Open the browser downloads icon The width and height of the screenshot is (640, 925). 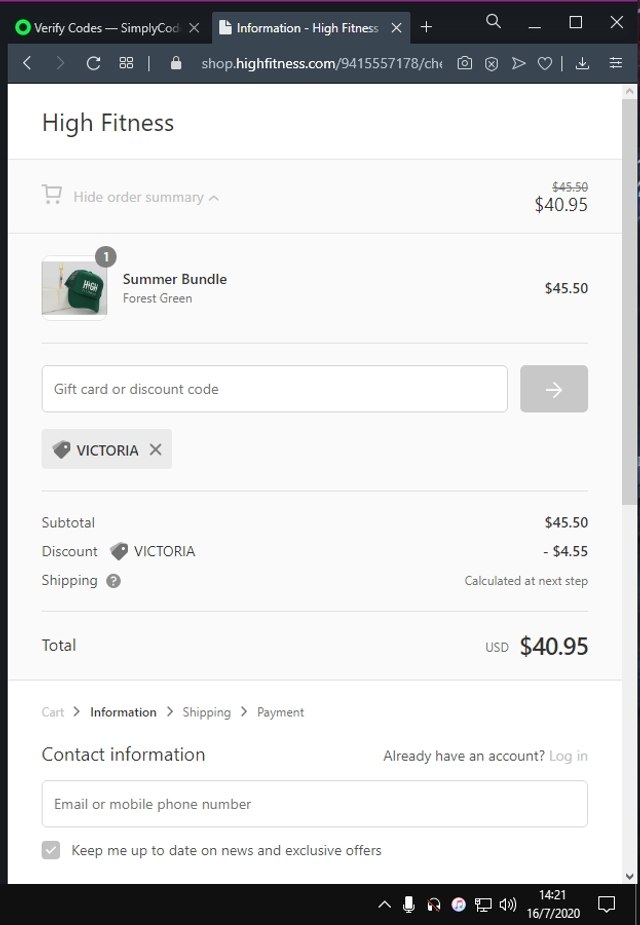[x=582, y=63]
